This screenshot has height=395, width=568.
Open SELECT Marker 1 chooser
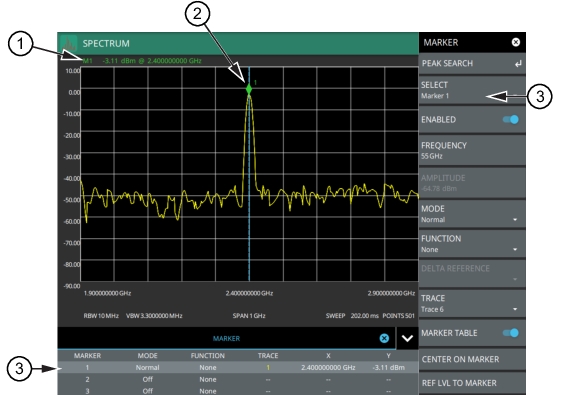[472, 90]
